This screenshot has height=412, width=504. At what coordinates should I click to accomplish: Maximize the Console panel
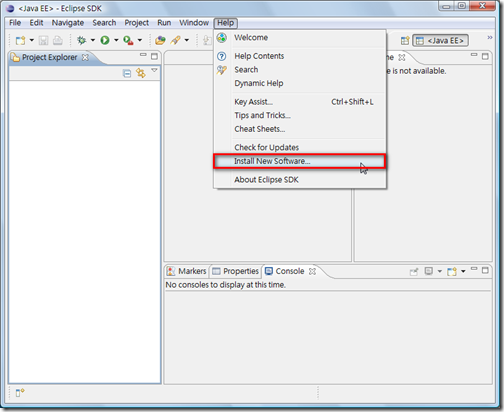click(485, 270)
